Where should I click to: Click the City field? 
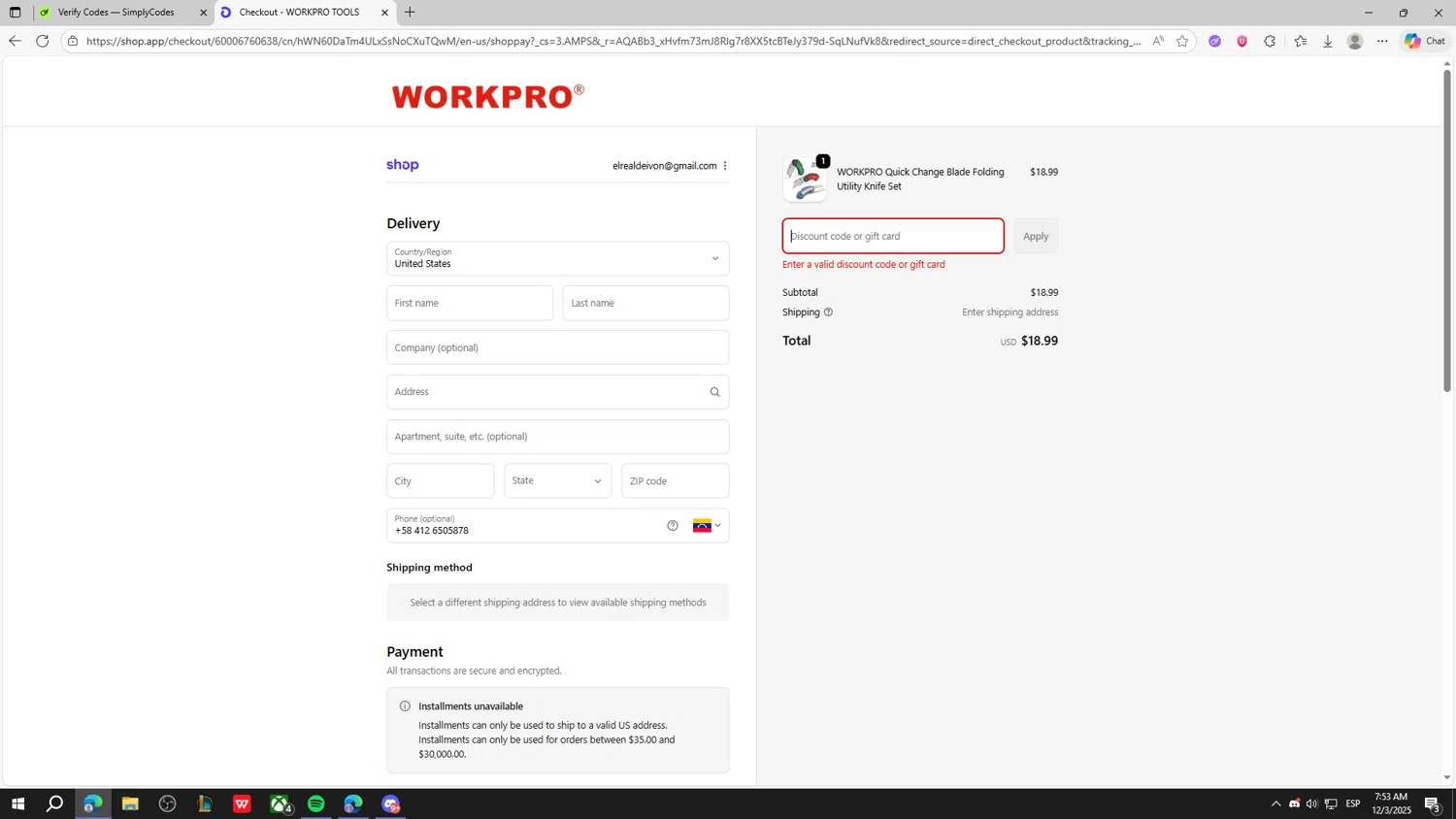(x=440, y=480)
